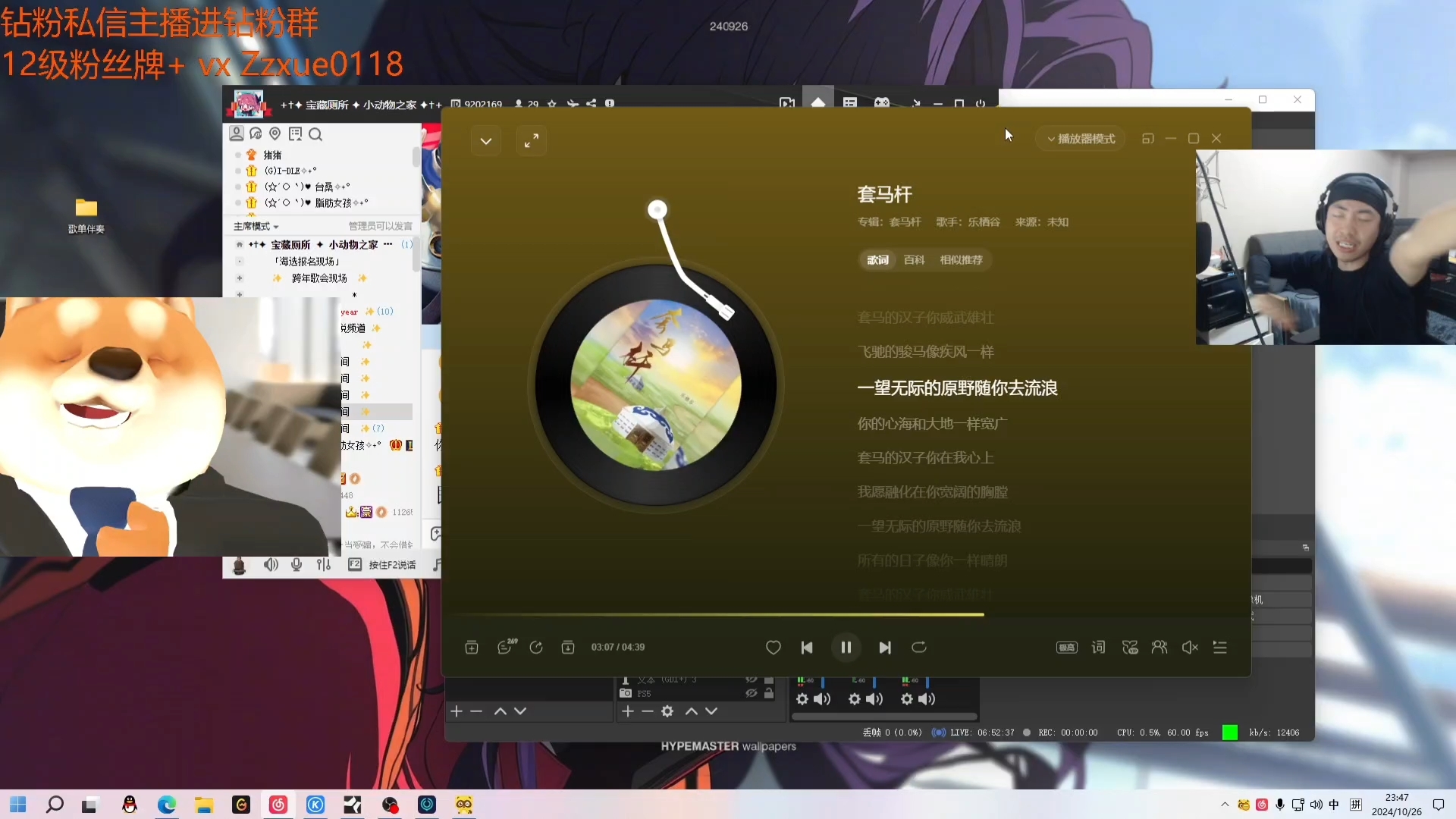Add song to playlist collection icon

click(472, 647)
